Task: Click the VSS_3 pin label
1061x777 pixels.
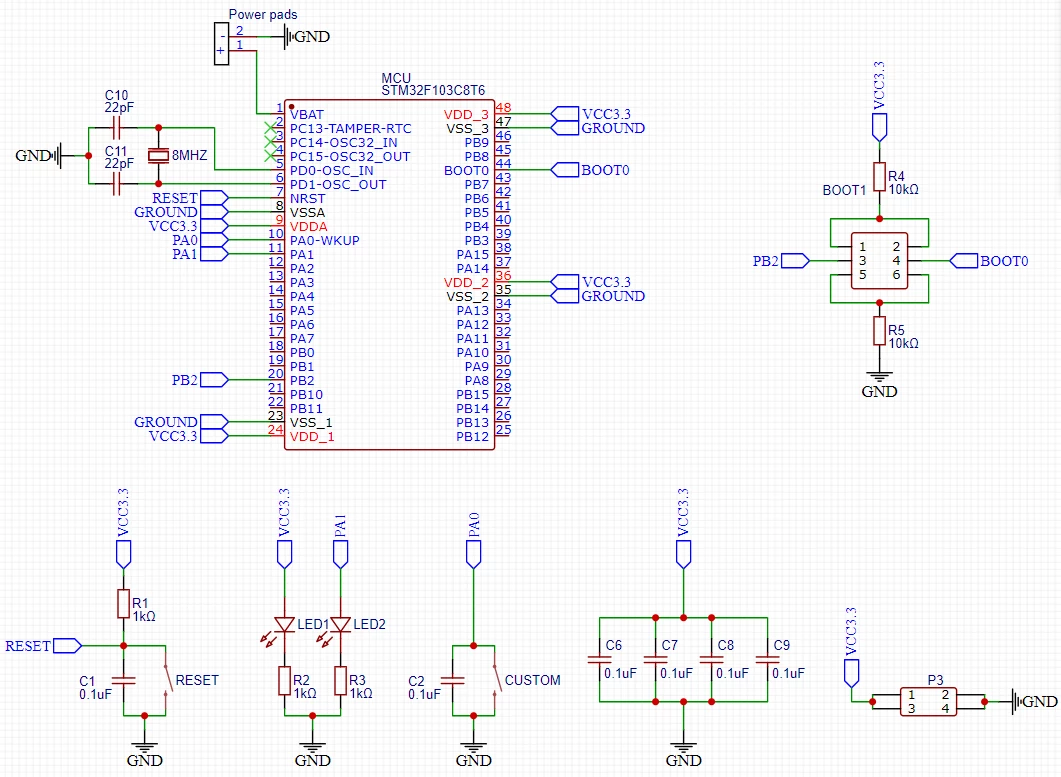Action: point(467,129)
